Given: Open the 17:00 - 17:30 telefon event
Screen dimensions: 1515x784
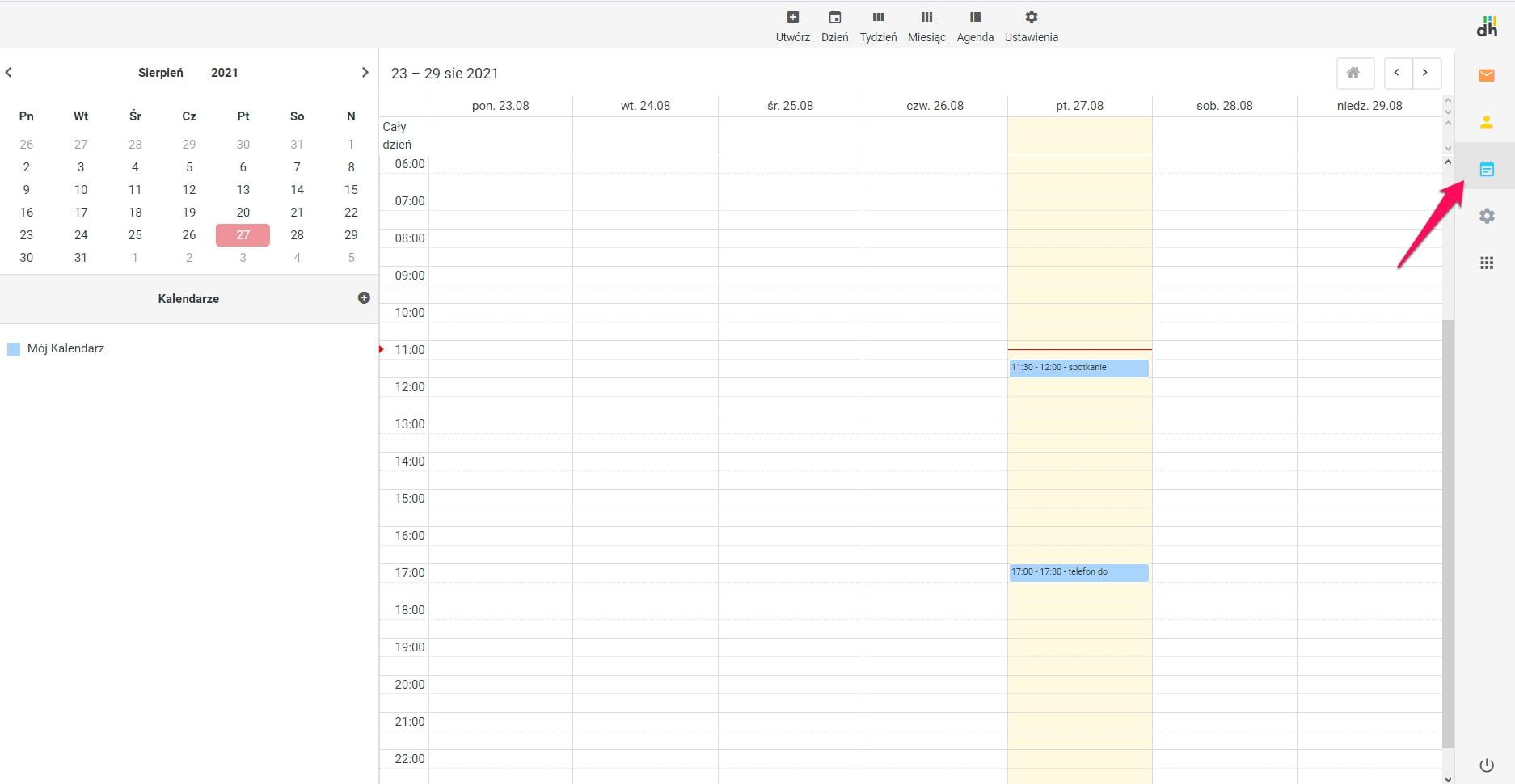Looking at the screenshot, I should click(x=1078, y=573).
